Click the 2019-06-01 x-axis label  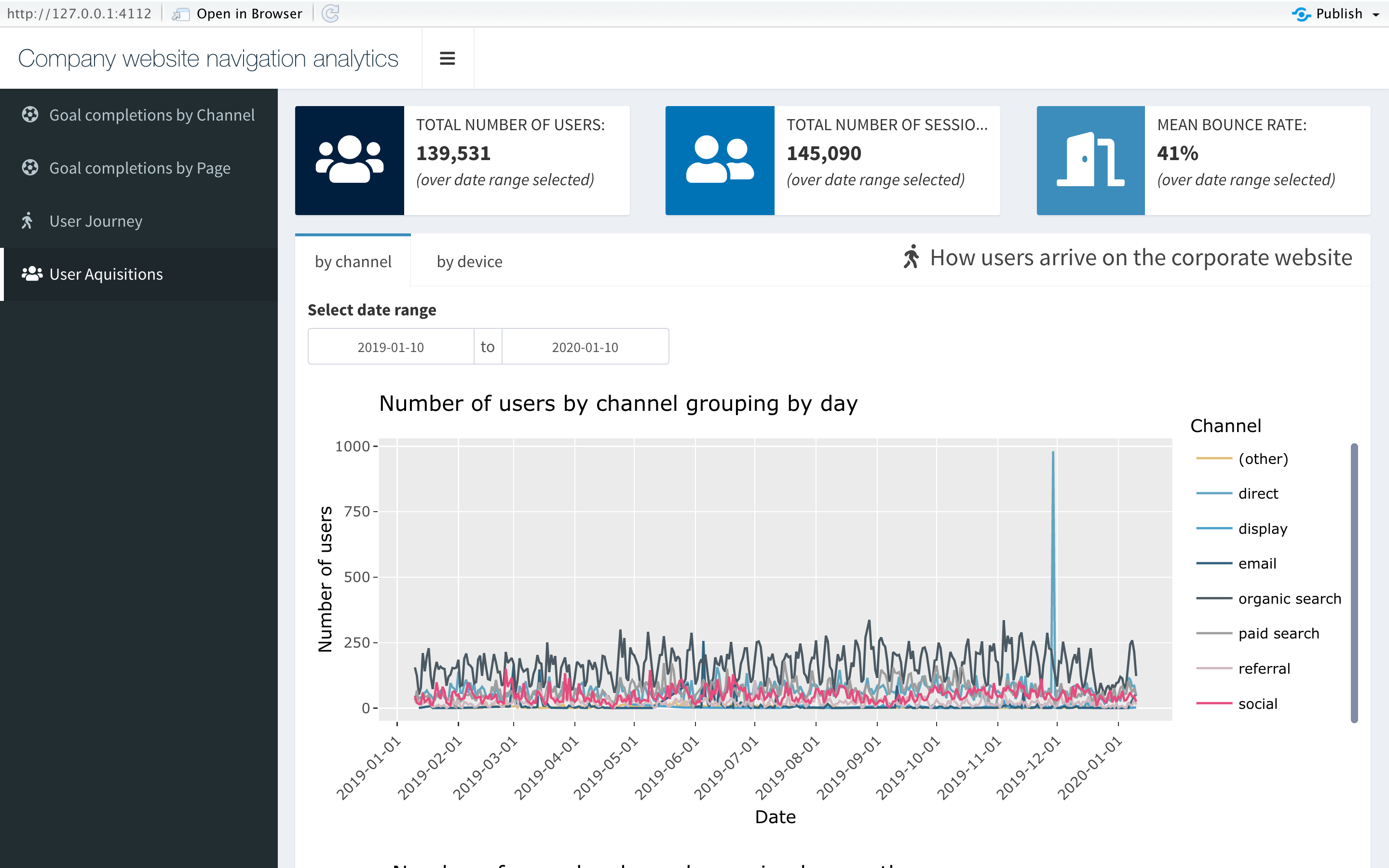point(667,768)
